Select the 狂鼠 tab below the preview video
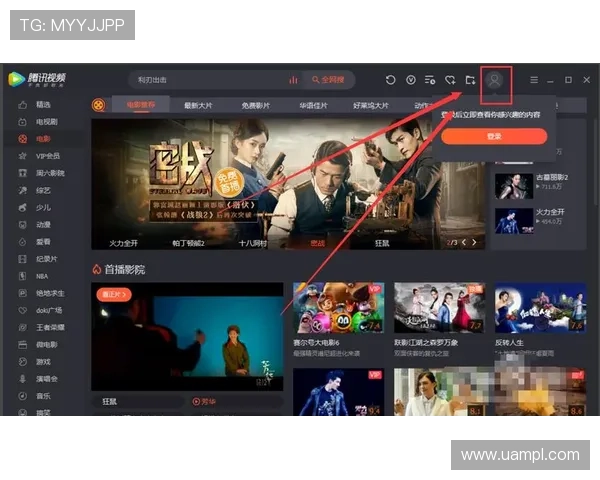The height and width of the screenshot is (480, 600). [x=109, y=402]
